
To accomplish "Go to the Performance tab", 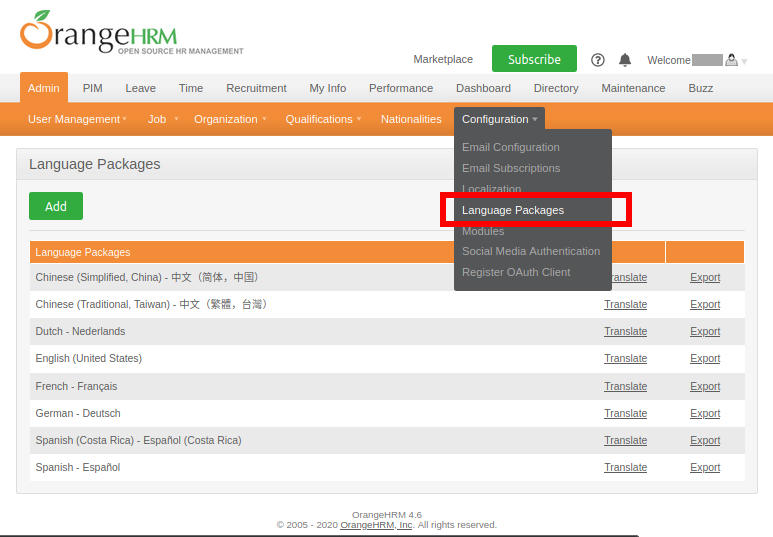I will pyautogui.click(x=401, y=88).
